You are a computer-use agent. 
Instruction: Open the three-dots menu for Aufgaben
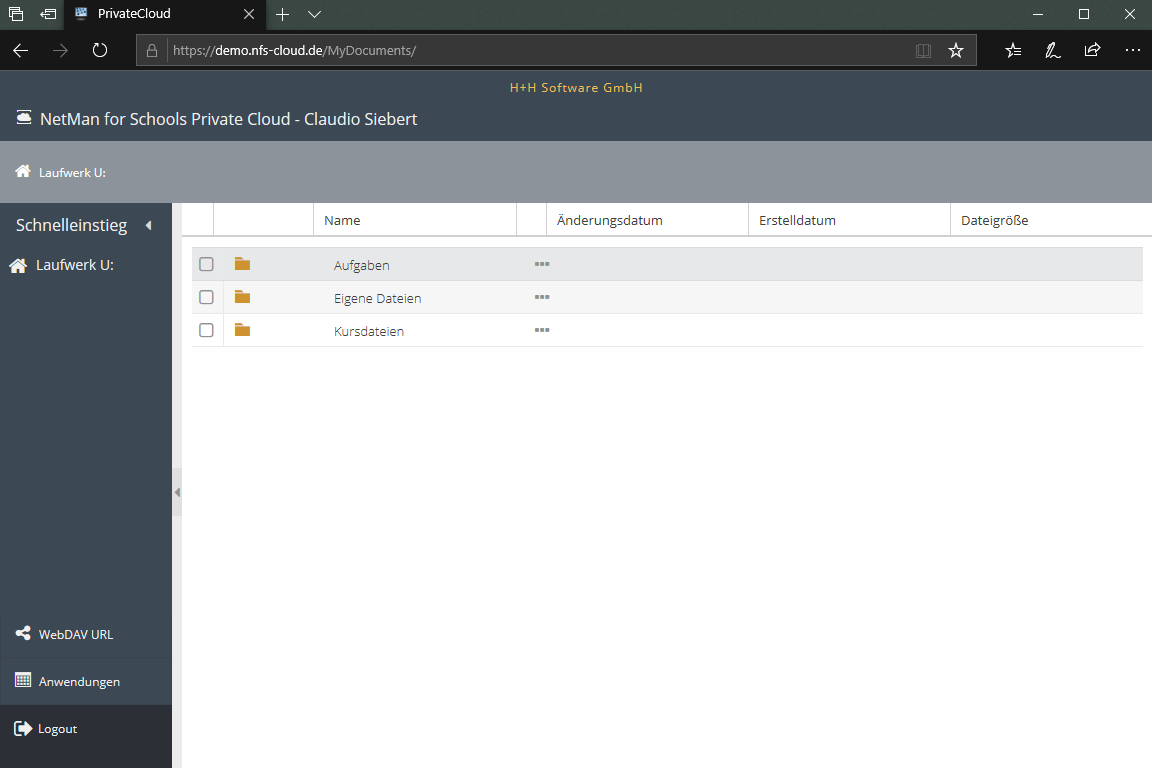click(x=542, y=264)
